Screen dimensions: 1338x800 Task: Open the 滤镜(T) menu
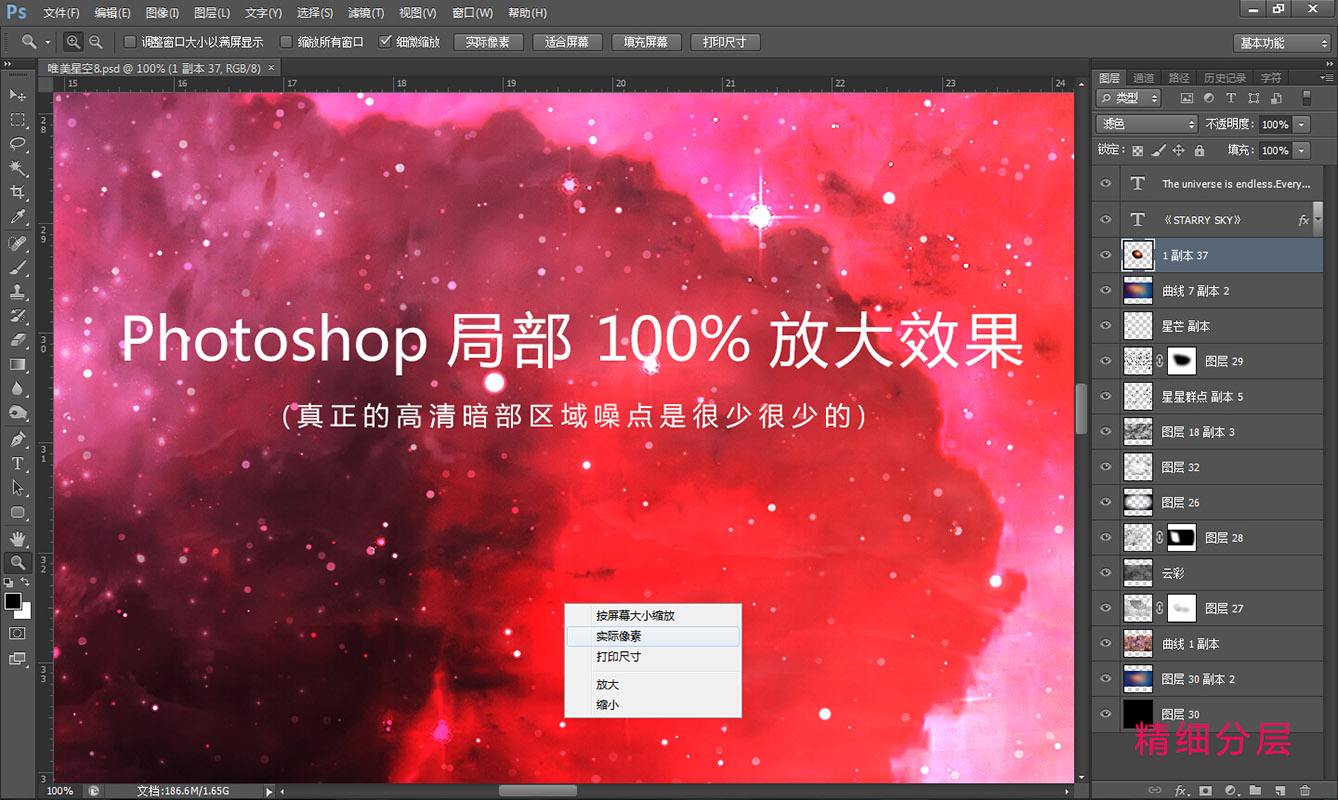pyautogui.click(x=364, y=13)
